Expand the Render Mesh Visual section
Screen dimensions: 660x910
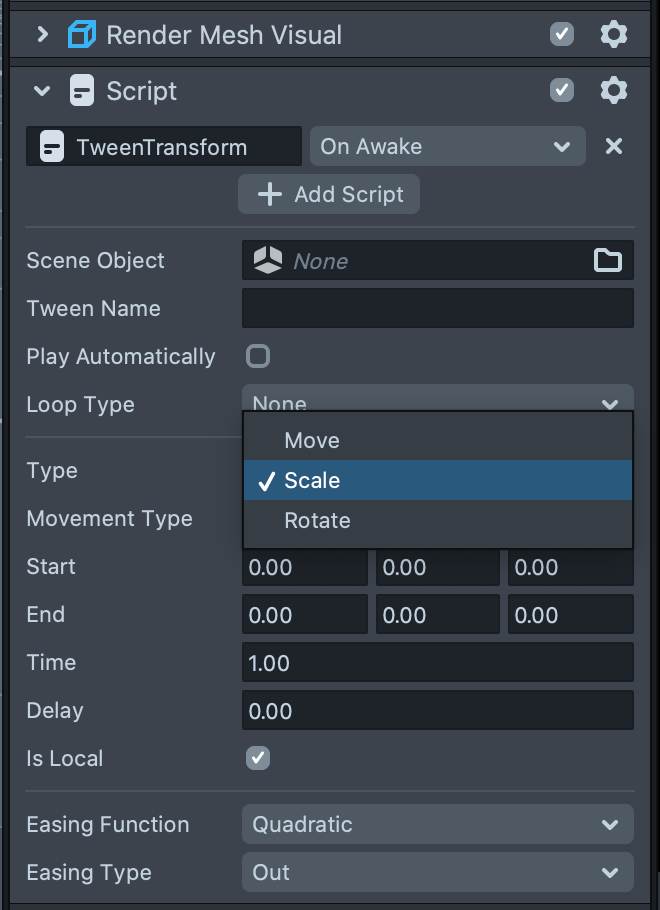pos(42,35)
